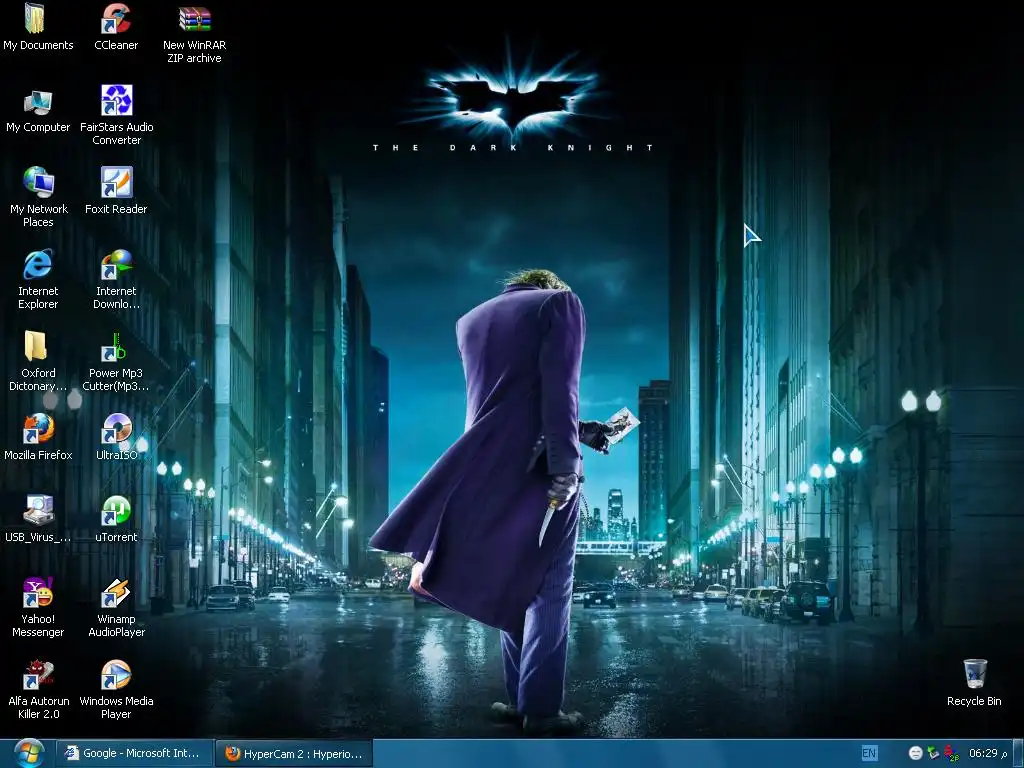
Task: Click the show desktop strip beside clock
Action: click(x=1017, y=754)
